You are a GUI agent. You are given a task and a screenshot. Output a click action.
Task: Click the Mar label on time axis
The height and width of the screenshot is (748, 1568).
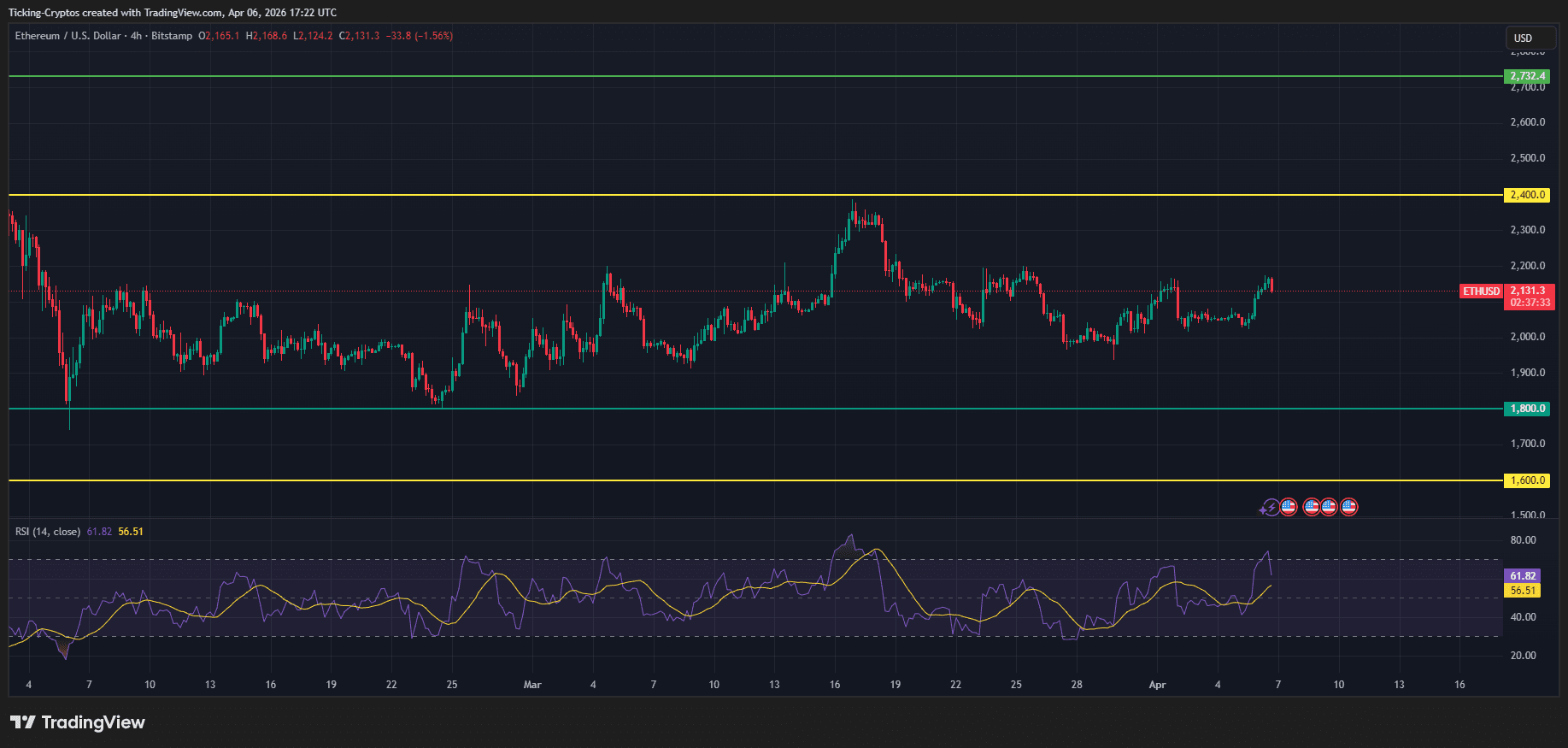pos(532,685)
